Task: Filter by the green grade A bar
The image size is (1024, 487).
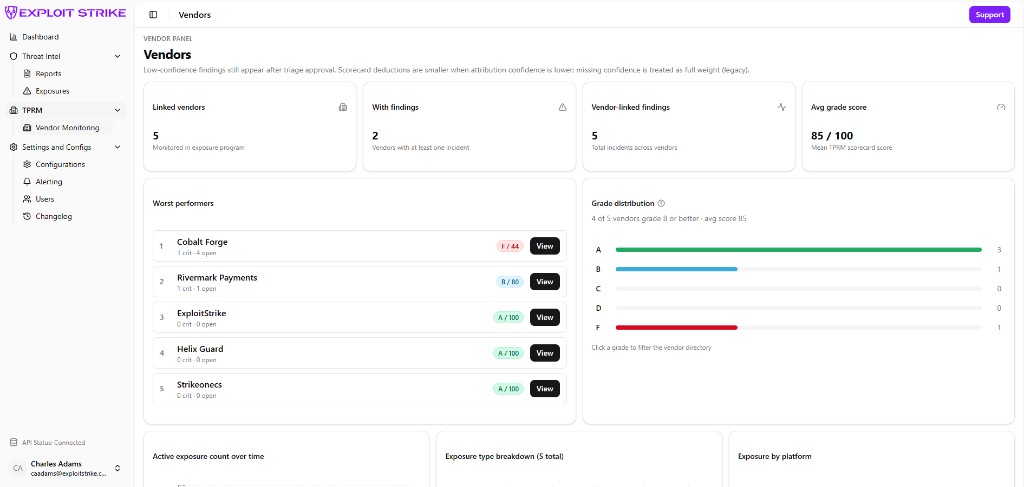Action: point(799,249)
